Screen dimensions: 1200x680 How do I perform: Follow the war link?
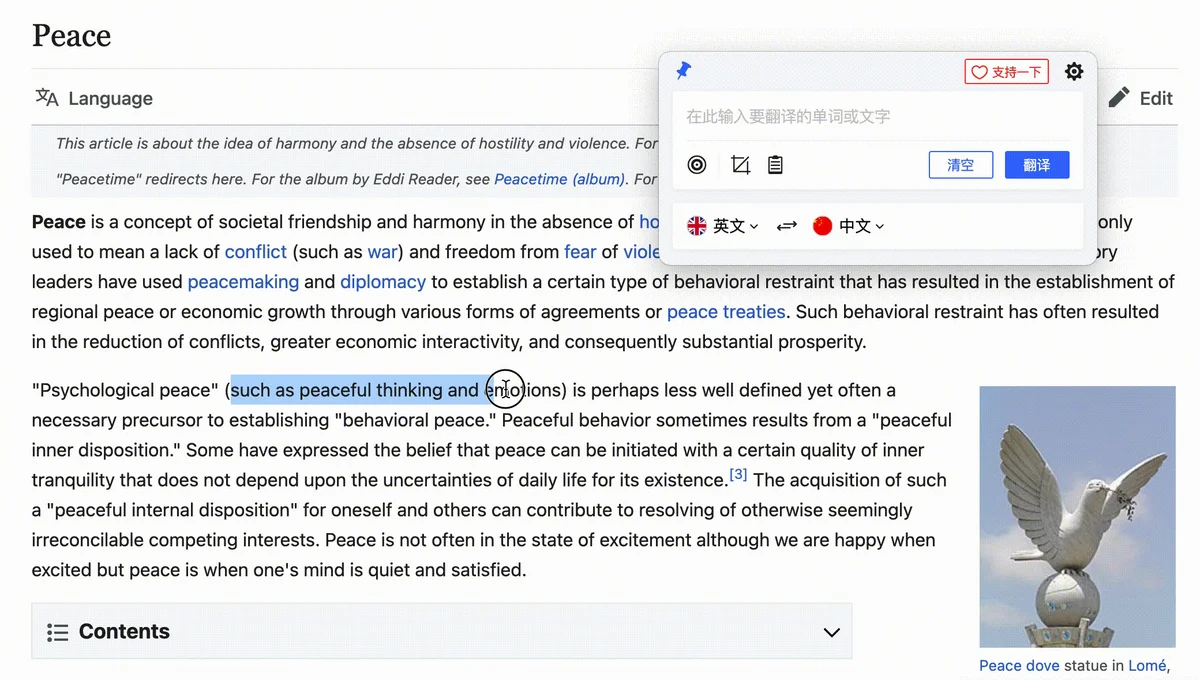pyautogui.click(x=382, y=252)
